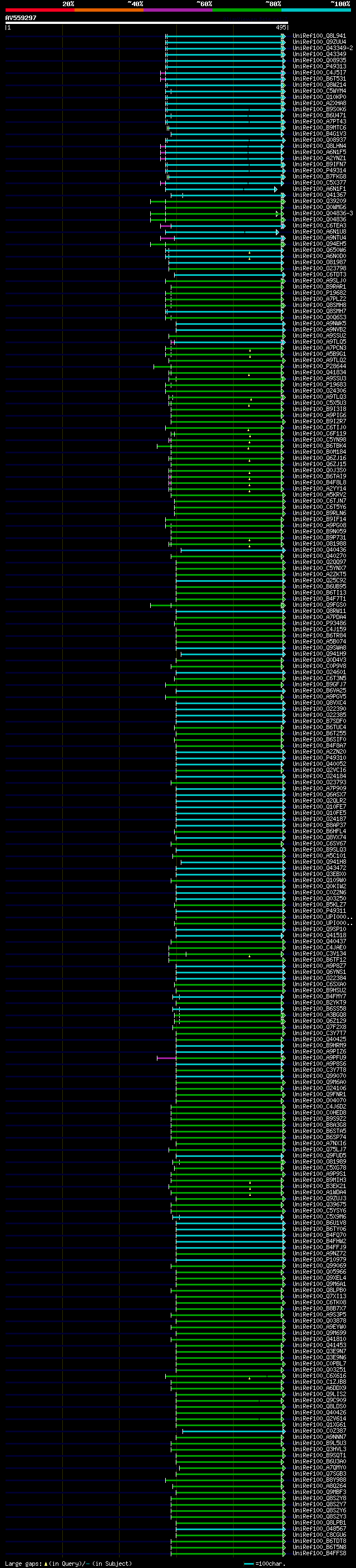Select hit label UniRef100_P28644

(319, 367)
